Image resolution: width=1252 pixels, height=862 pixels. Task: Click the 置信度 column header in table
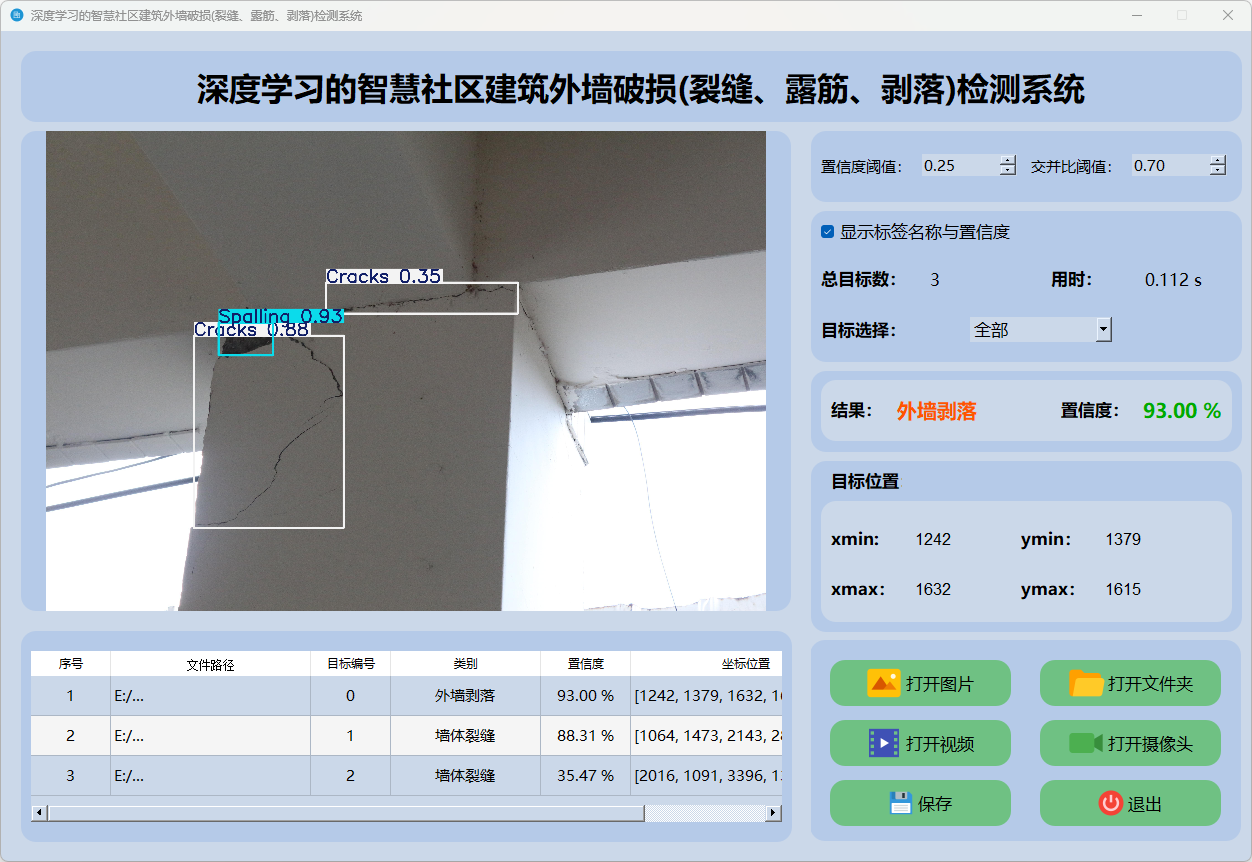[586, 664]
